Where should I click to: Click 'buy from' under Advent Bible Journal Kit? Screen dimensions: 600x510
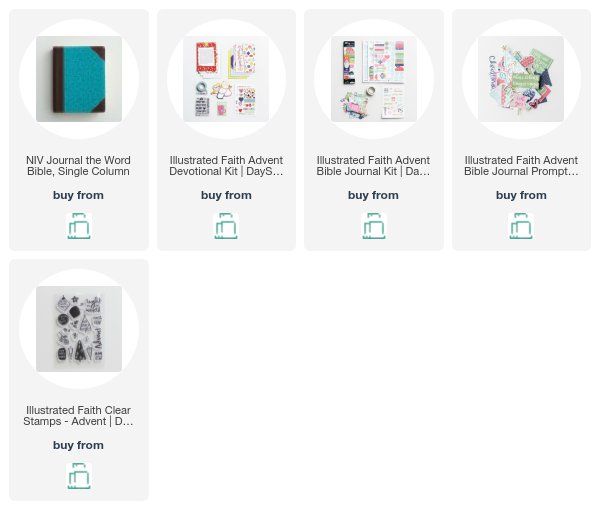pyautogui.click(x=373, y=195)
